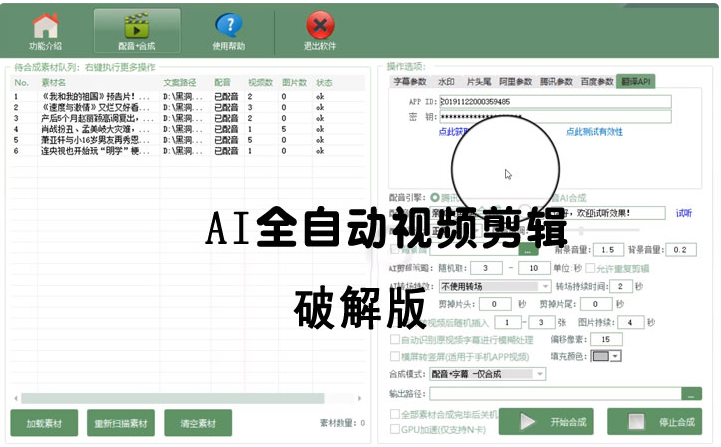This screenshot has height=447, width=721.
Task: Click the APP ID input field
Action: tap(555, 102)
